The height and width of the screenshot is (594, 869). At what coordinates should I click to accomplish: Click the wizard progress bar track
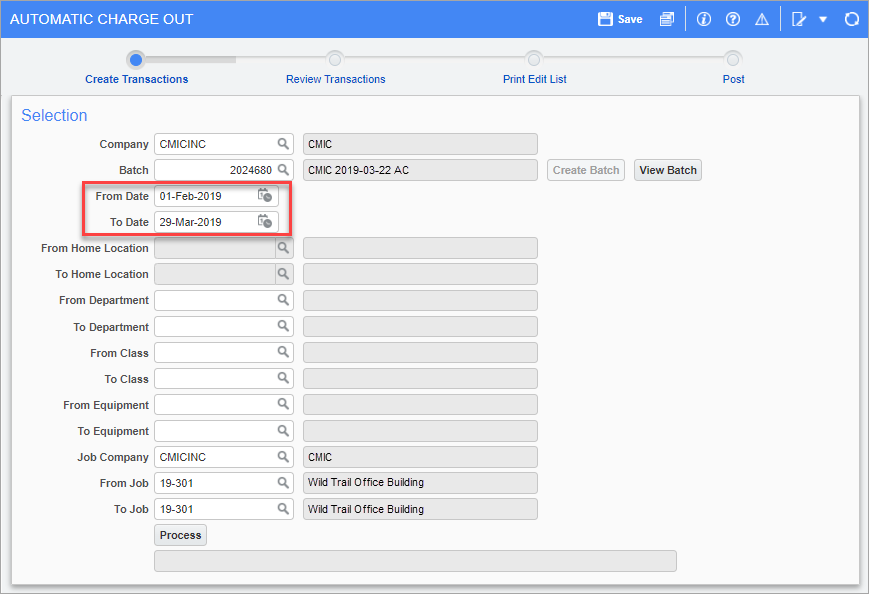coord(434,59)
